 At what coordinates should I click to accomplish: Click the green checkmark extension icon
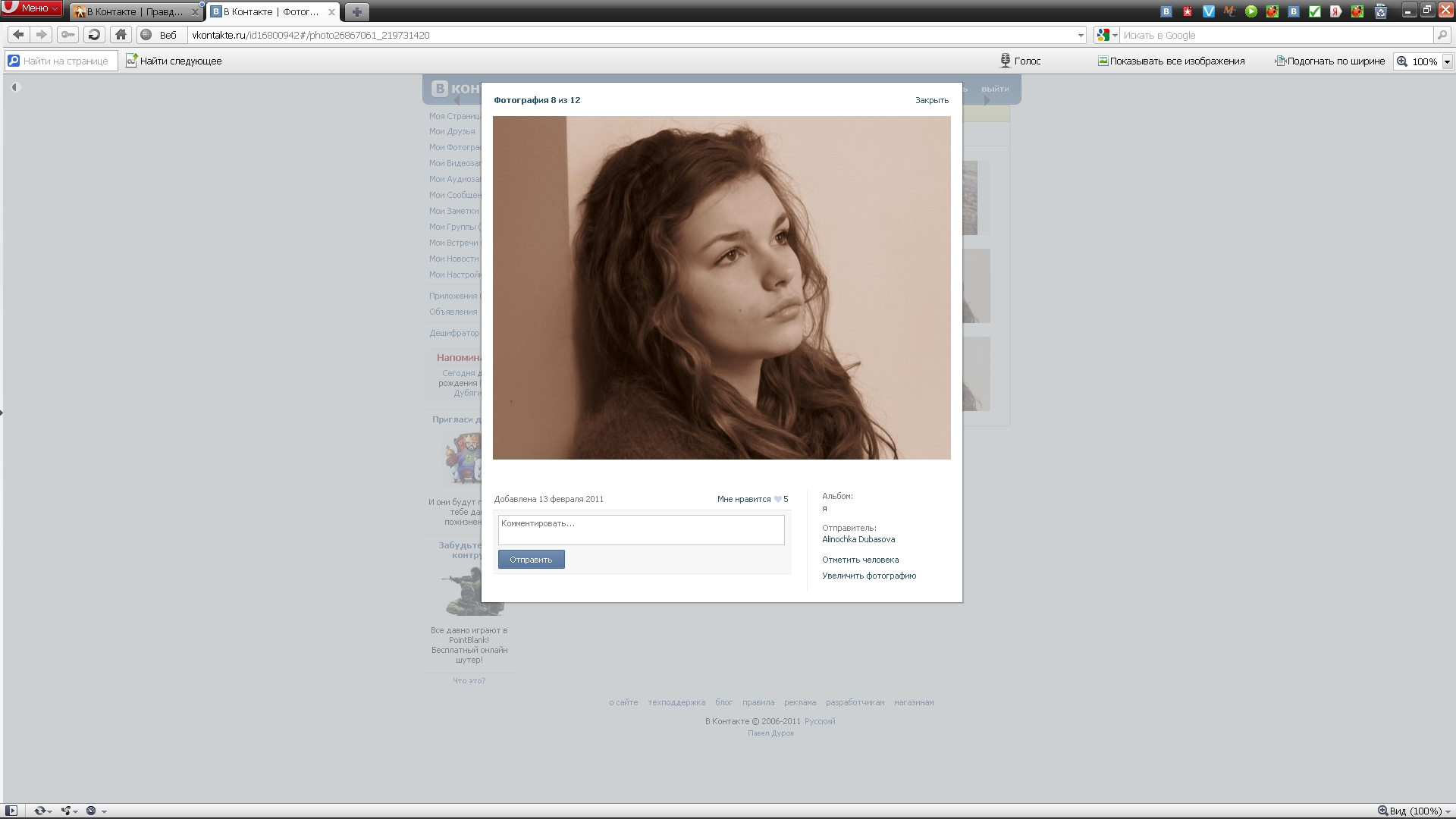[1315, 11]
